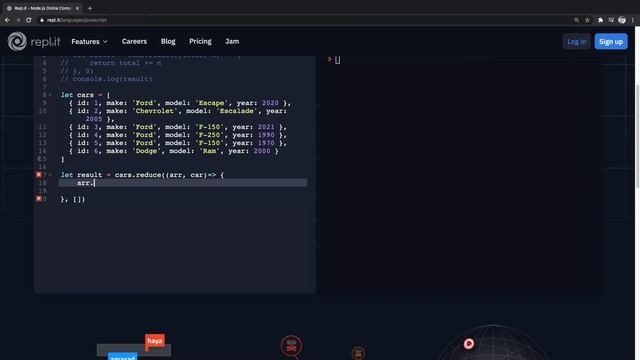Click the commented 'console.log(result)' line
Image resolution: width=640 pixels, height=360 pixels.
107,79
